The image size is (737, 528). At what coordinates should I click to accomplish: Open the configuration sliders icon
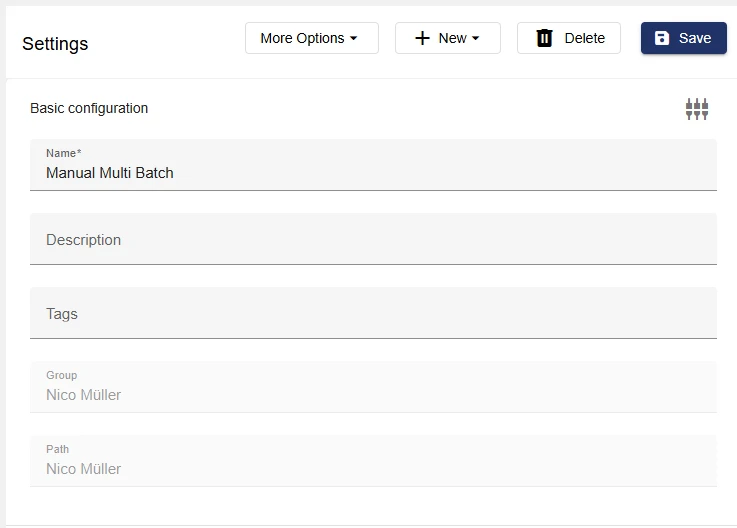[x=697, y=109]
